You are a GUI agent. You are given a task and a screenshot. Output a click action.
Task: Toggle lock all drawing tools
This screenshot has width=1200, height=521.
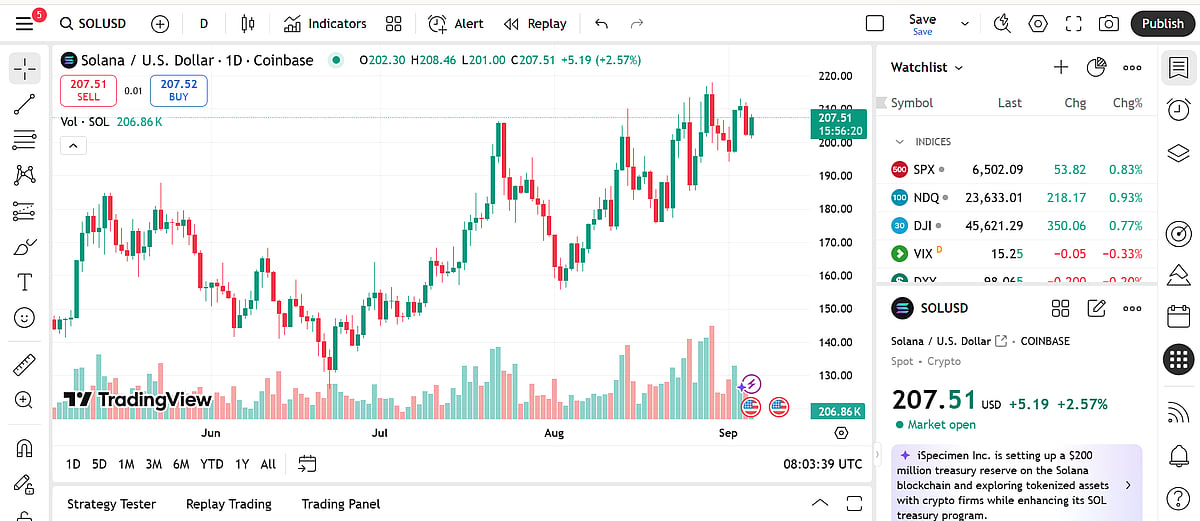pos(25,484)
